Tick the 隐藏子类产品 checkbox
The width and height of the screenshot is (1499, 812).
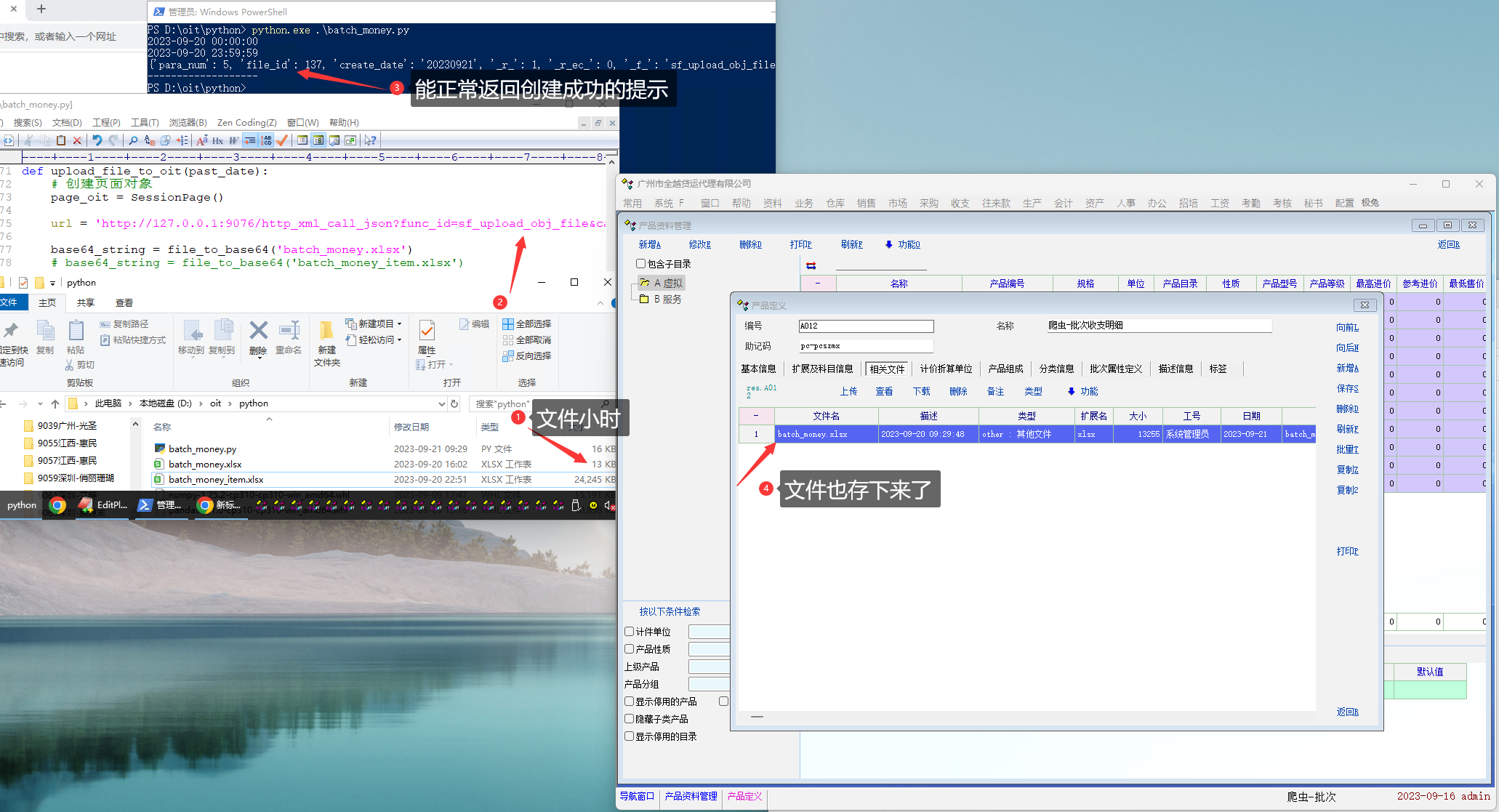click(x=630, y=719)
